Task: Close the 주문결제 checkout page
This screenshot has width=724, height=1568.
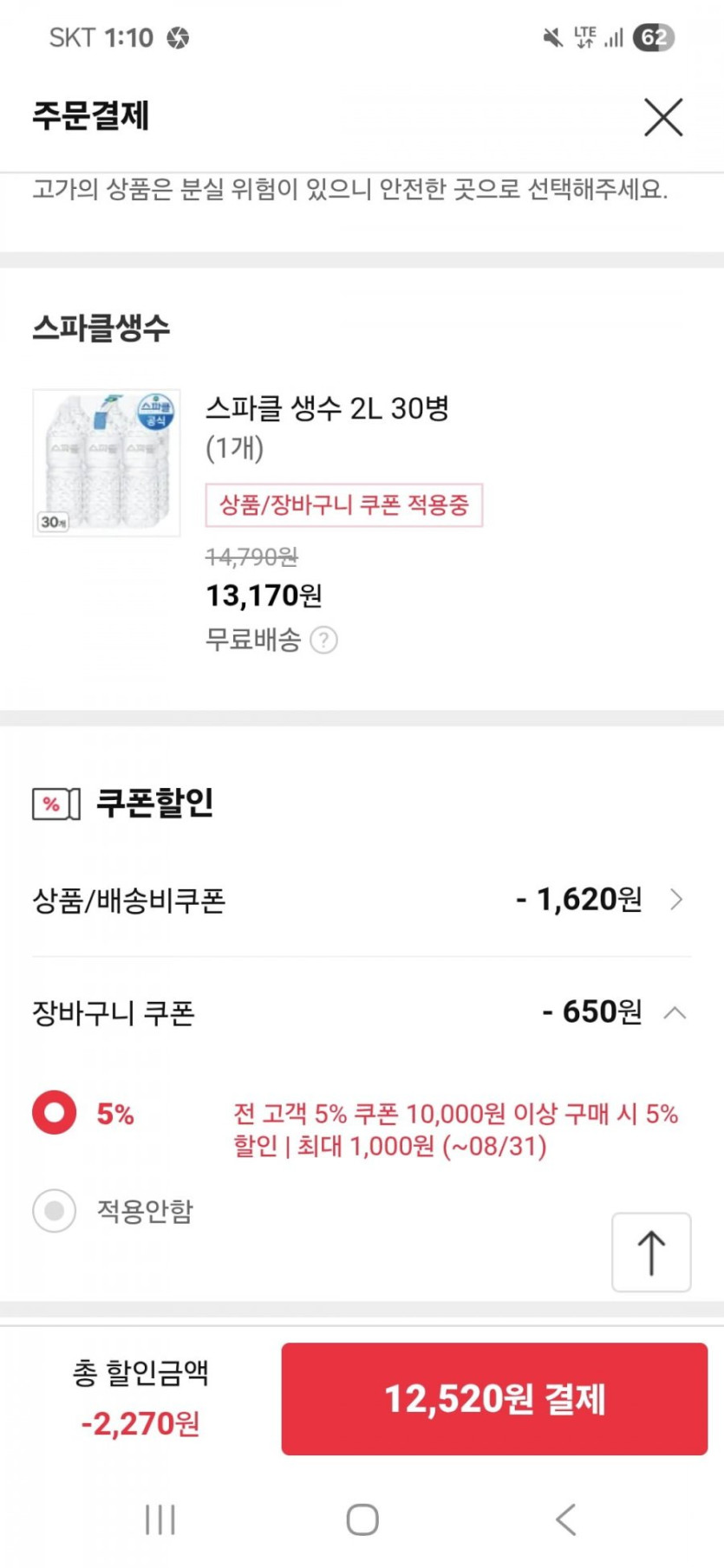Action: click(663, 117)
